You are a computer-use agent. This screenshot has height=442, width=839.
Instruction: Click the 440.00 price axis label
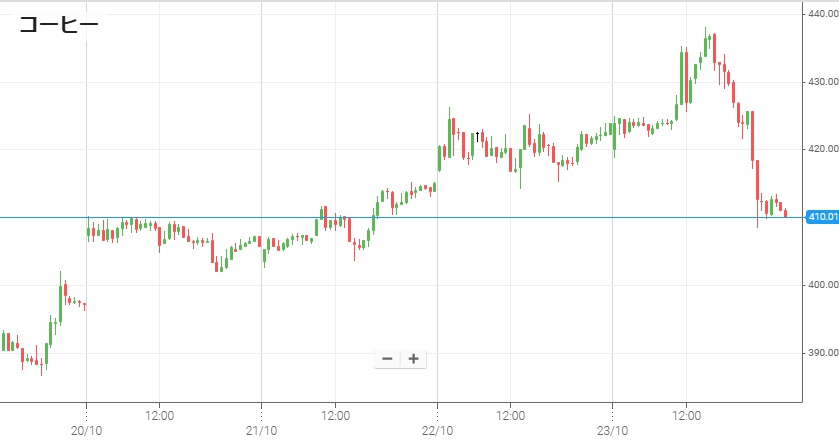(822, 13)
